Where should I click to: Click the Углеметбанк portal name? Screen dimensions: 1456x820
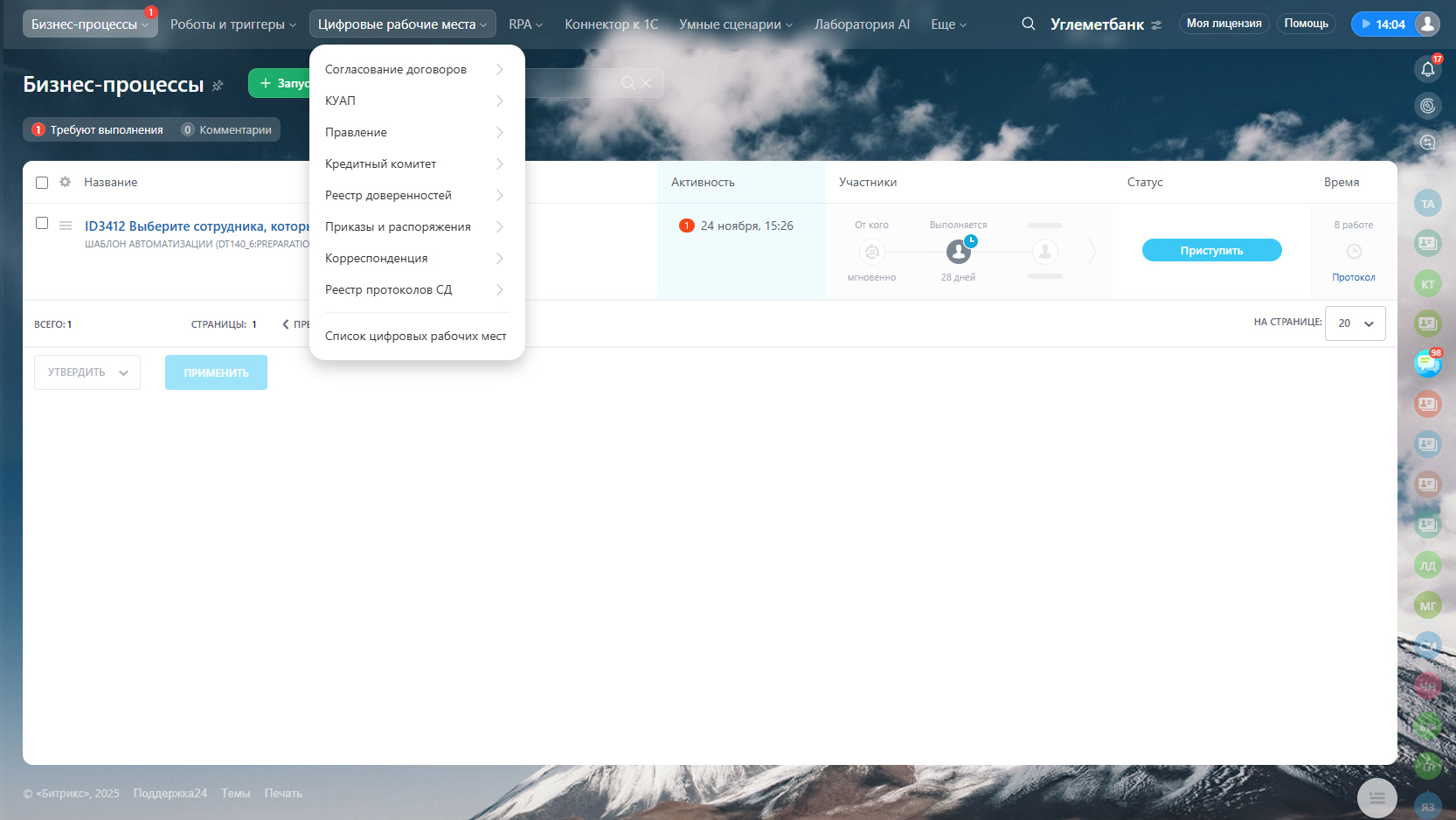pos(1097,24)
